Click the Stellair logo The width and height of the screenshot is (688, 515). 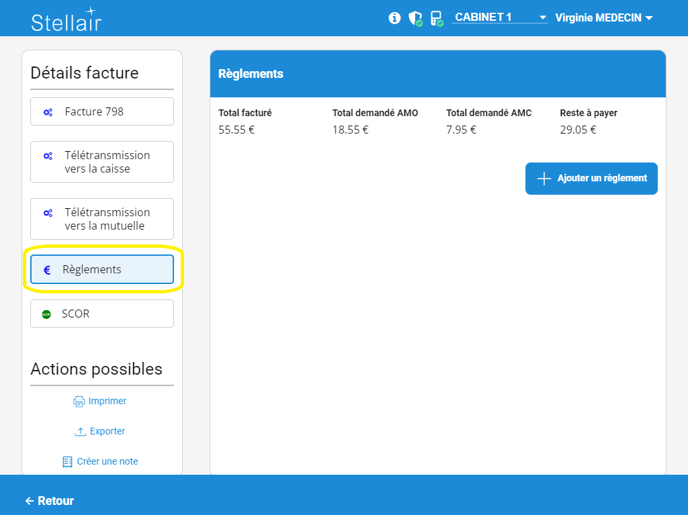click(x=66, y=21)
